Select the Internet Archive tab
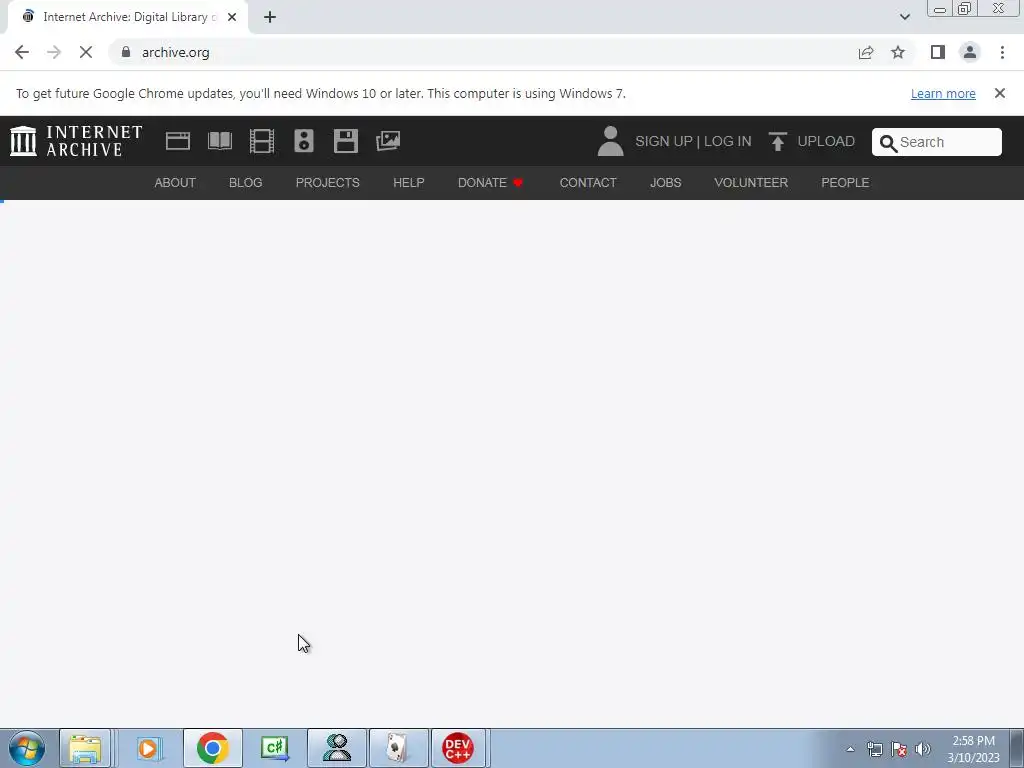The image size is (1024, 768). (127, 17)
